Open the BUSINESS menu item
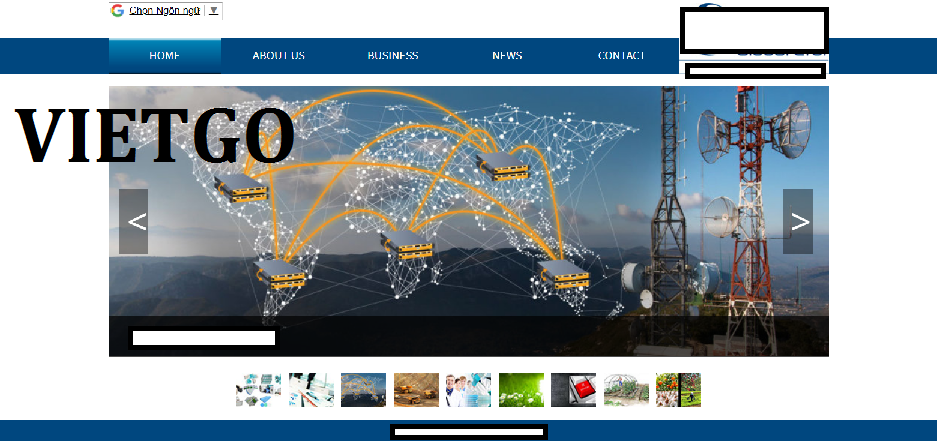The width and height of the screenshot is (937, 441). tap(392, 56)
